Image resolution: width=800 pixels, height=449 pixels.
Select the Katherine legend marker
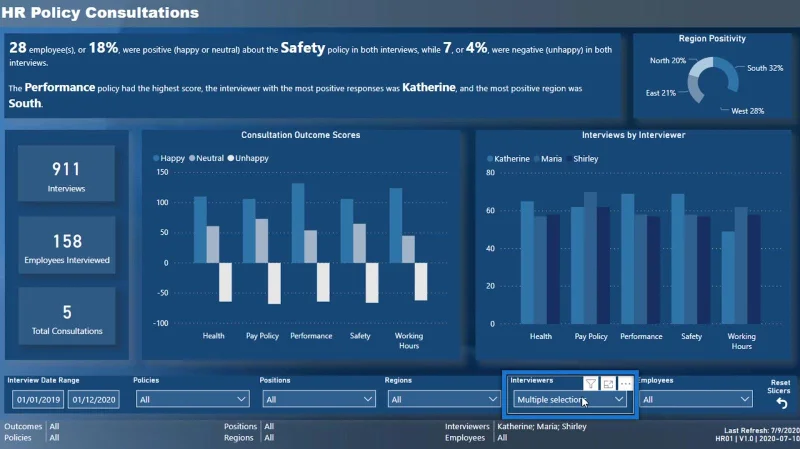coord(490,159)
